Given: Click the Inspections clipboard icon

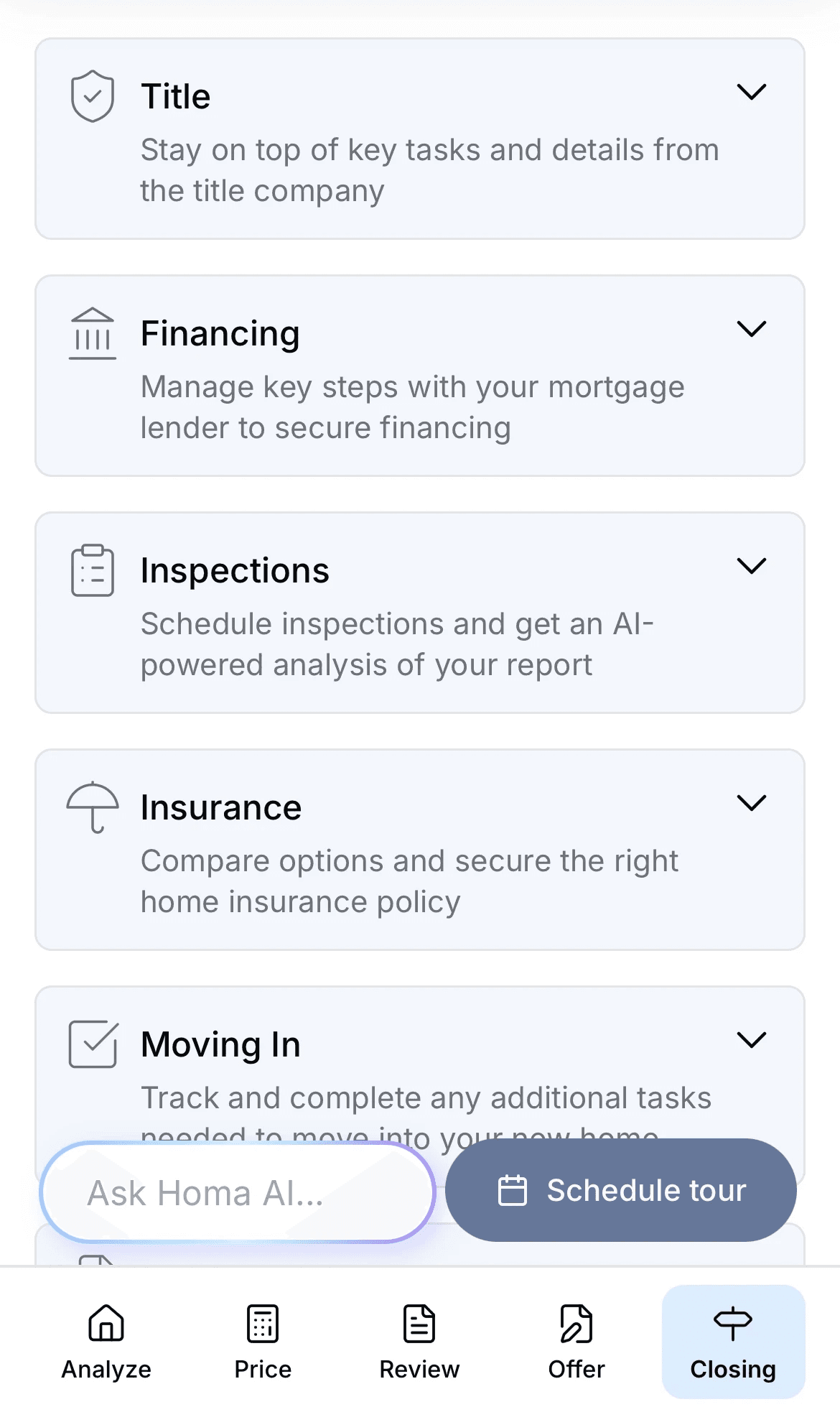Looking at the screenshot, I should pos(93,570).
